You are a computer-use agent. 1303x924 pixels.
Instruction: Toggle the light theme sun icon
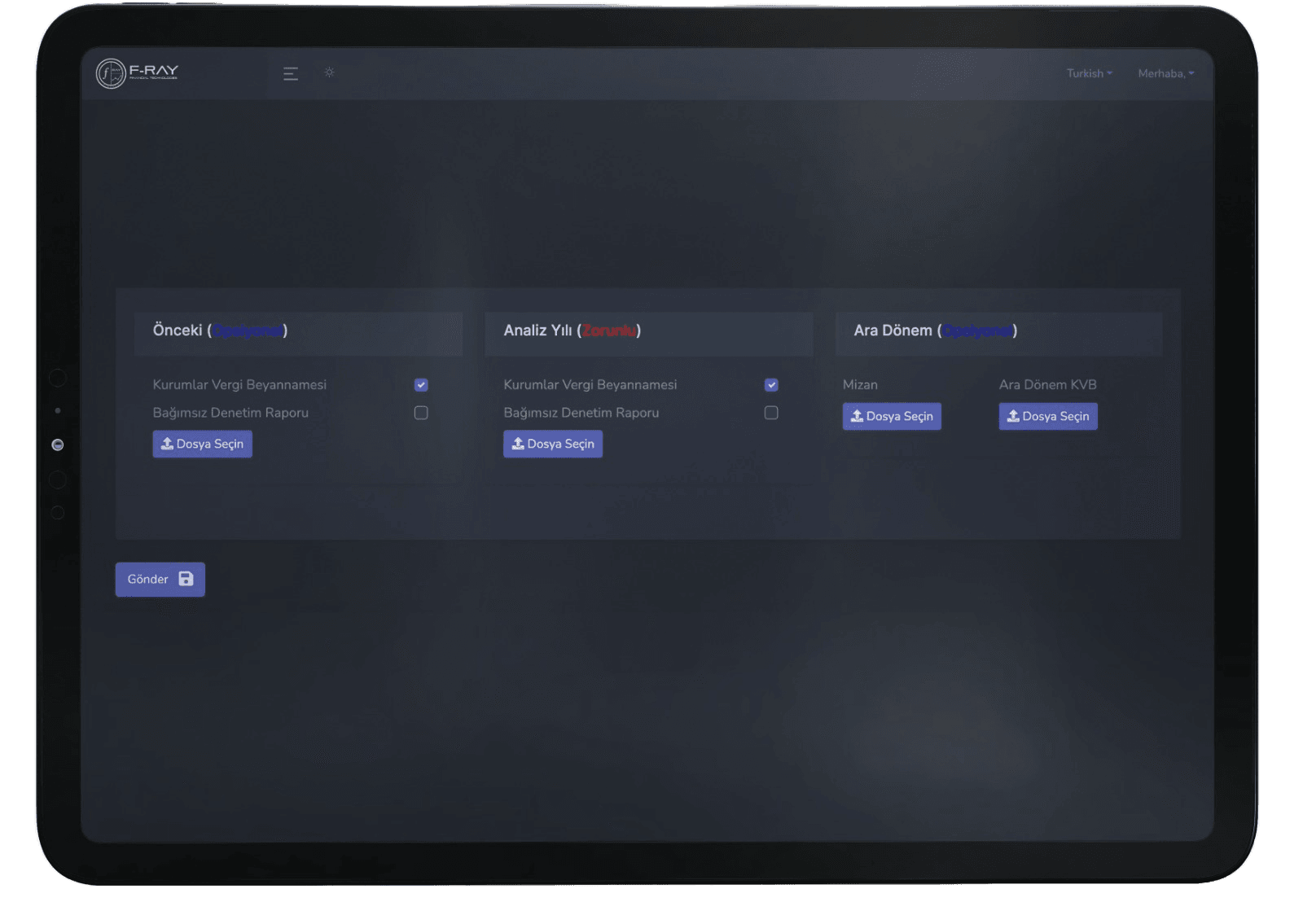[329, 72]
